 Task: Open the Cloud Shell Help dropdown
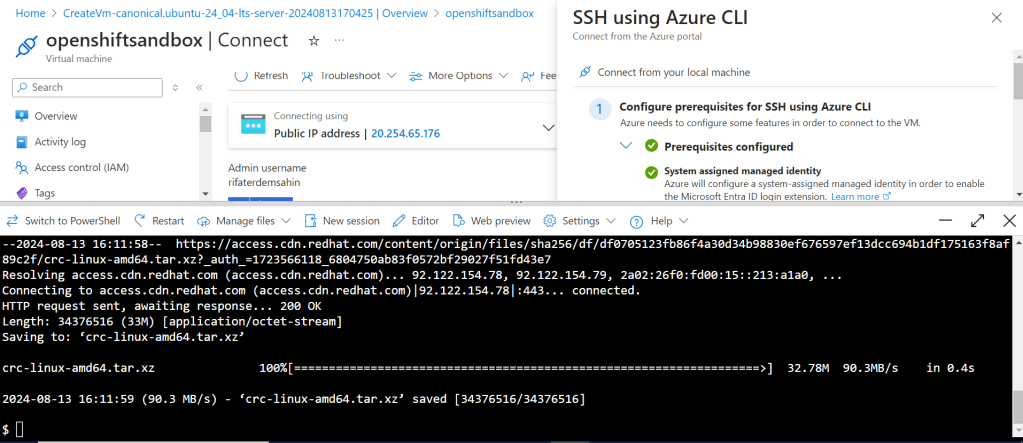(658, 221)
